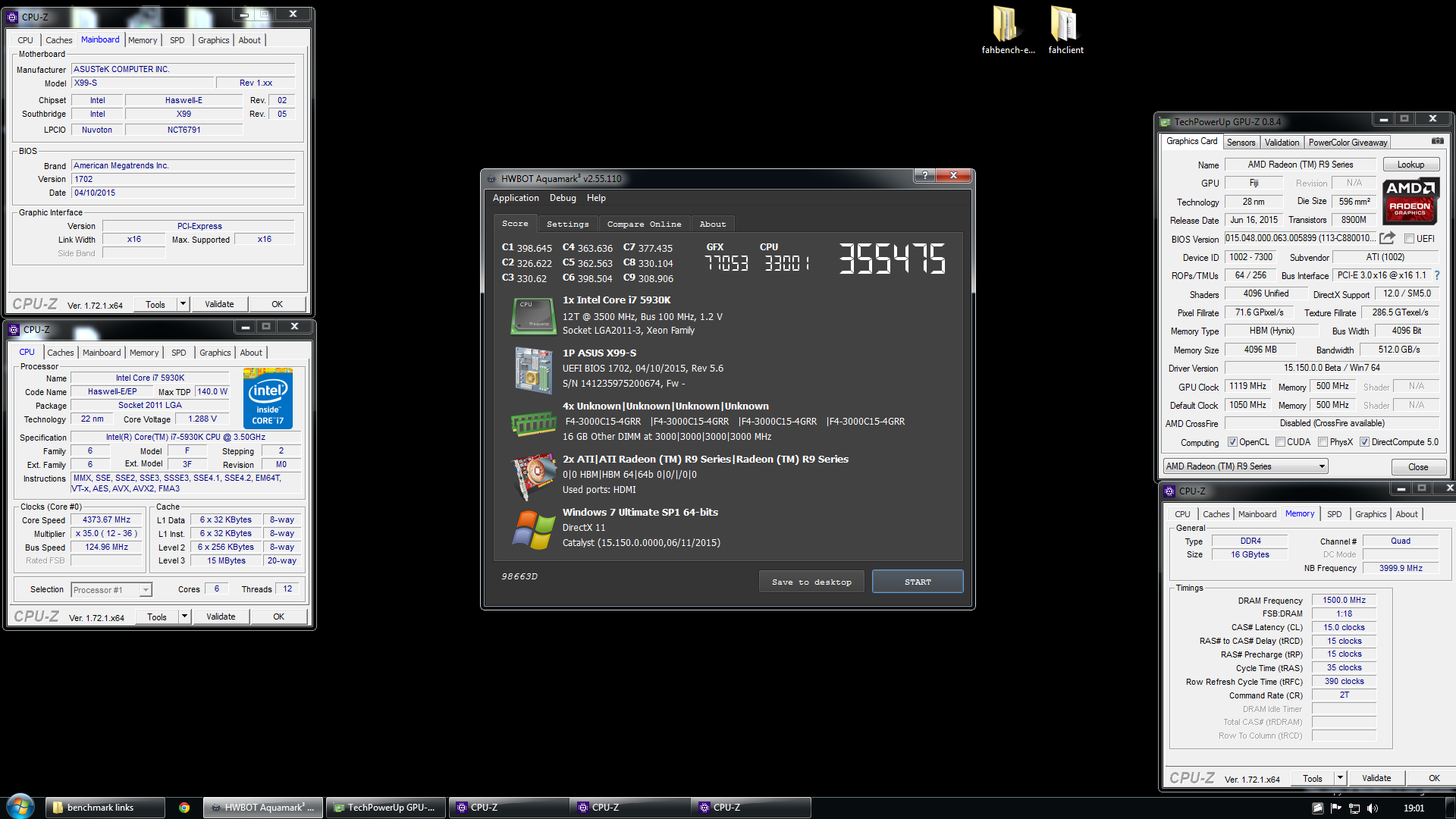Viewport: 1456px width, 819px height.
Task: Click the GFX score 77053
Action: pos(726,263)
